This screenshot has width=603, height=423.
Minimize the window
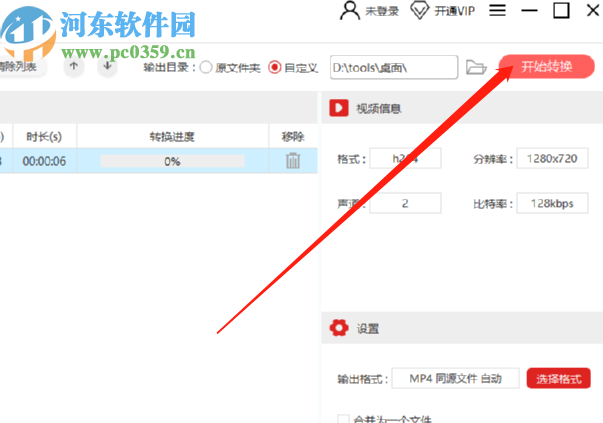pyautogui.click(x=529, y=10)
